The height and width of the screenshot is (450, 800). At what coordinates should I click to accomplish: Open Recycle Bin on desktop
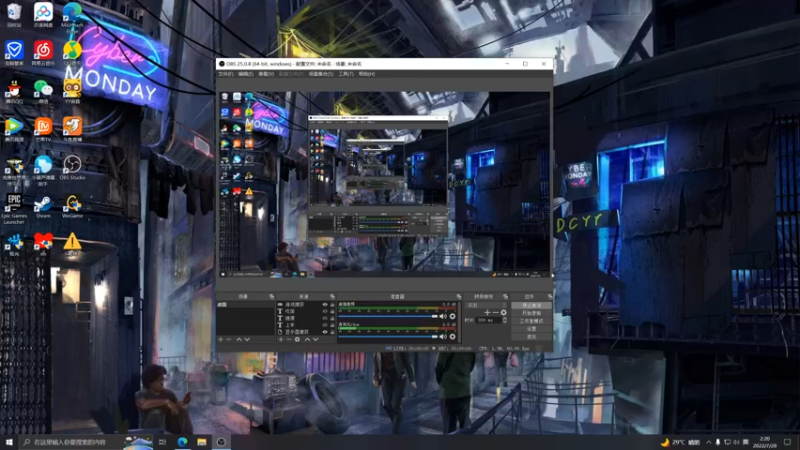click(14, 15)
